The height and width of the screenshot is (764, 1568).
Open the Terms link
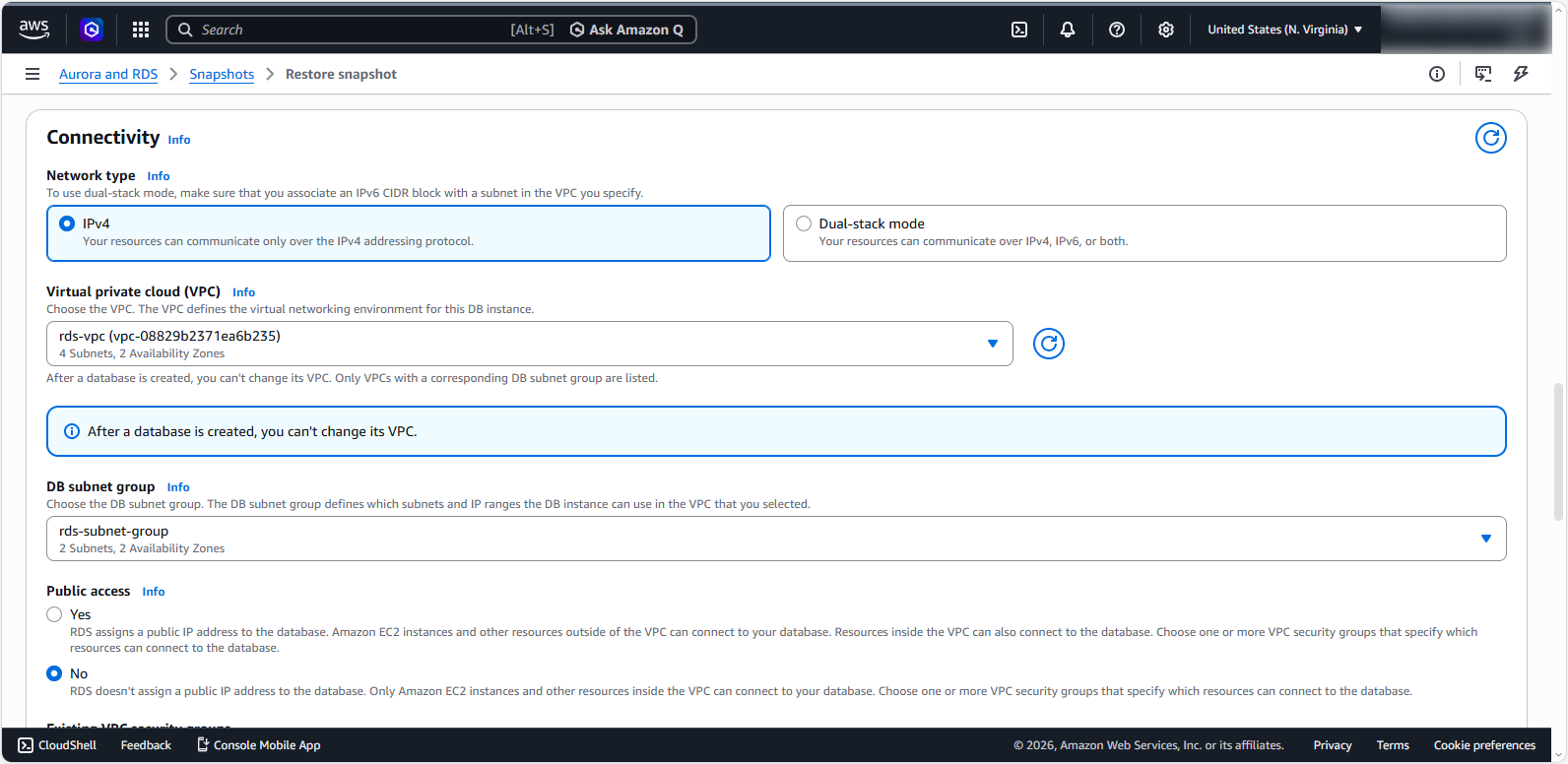[x=1393, y=745]
